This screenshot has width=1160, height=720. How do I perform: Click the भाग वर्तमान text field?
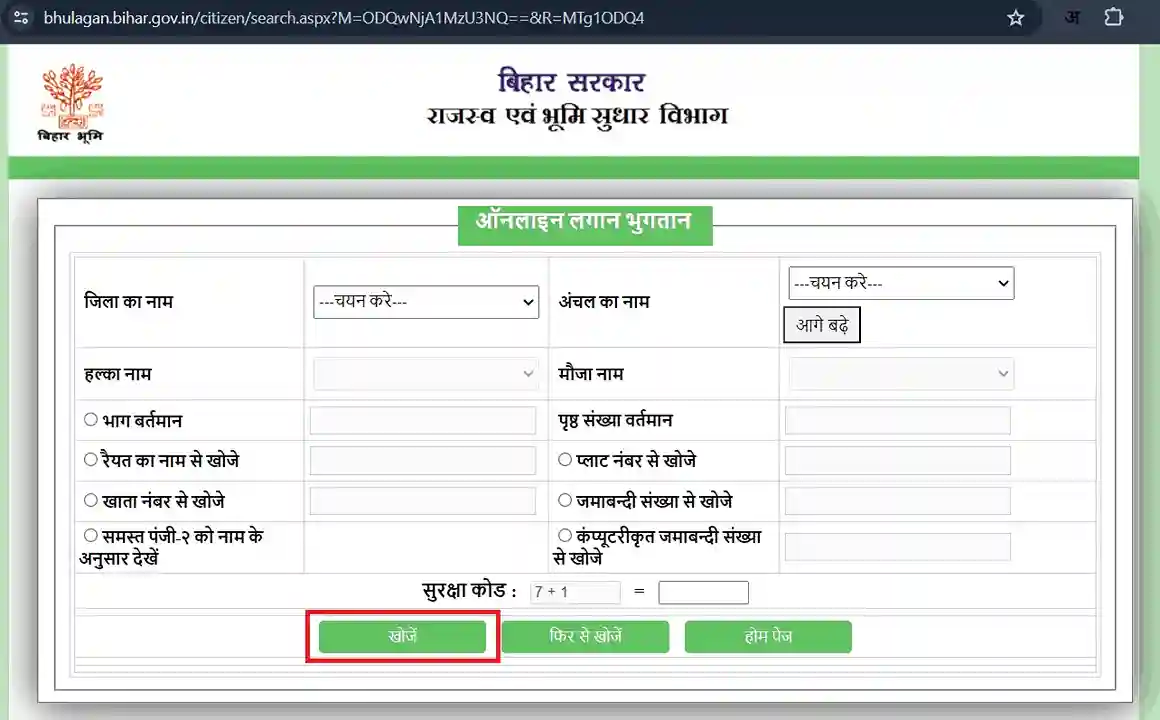[x=422, y=420]
